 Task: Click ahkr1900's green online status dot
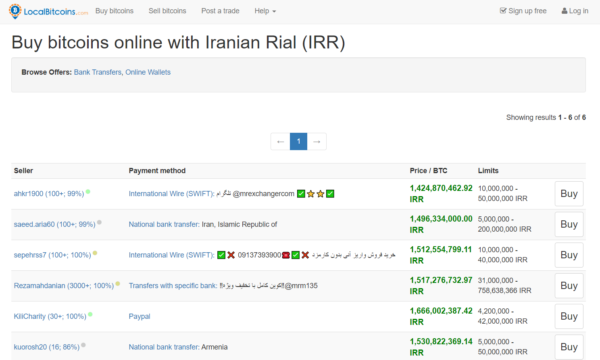coord(88,192)
